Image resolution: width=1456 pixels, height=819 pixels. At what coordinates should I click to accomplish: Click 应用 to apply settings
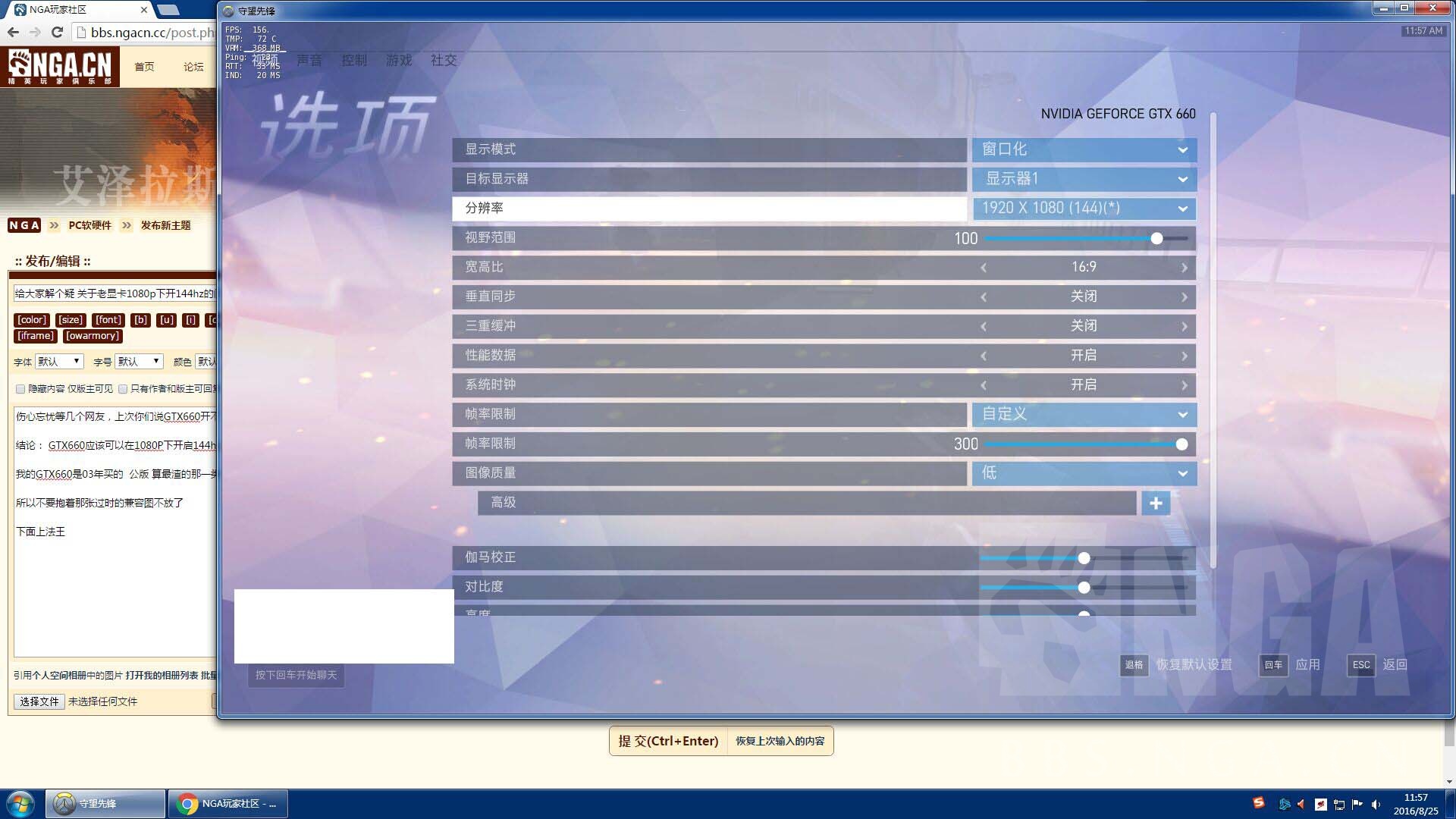pyautogui.click(x=1308, y=665)
